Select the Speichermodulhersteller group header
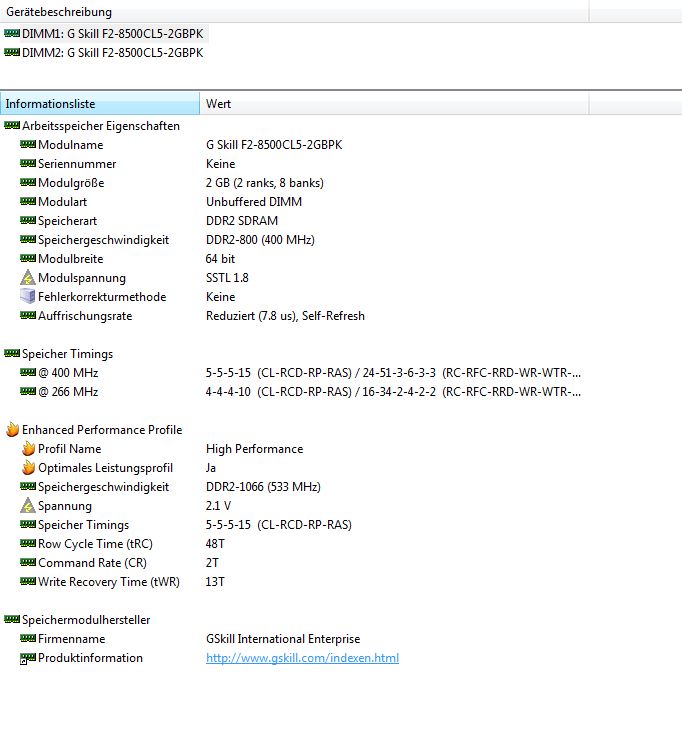This screenshot has width=682, height=736. click(86, 620)
